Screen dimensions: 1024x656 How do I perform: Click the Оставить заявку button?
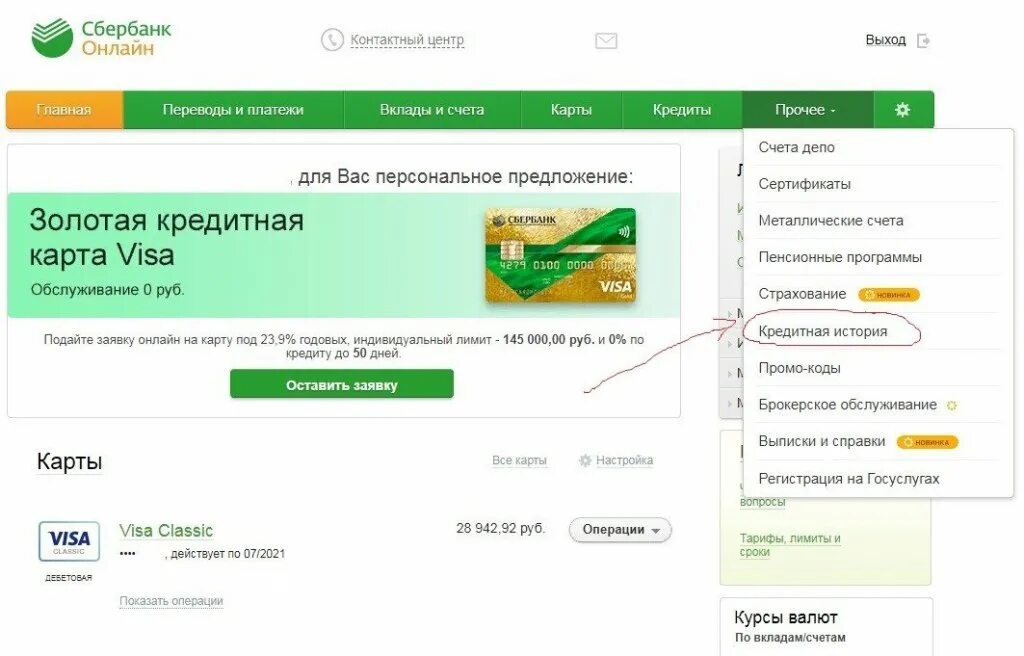click(342, 384)
